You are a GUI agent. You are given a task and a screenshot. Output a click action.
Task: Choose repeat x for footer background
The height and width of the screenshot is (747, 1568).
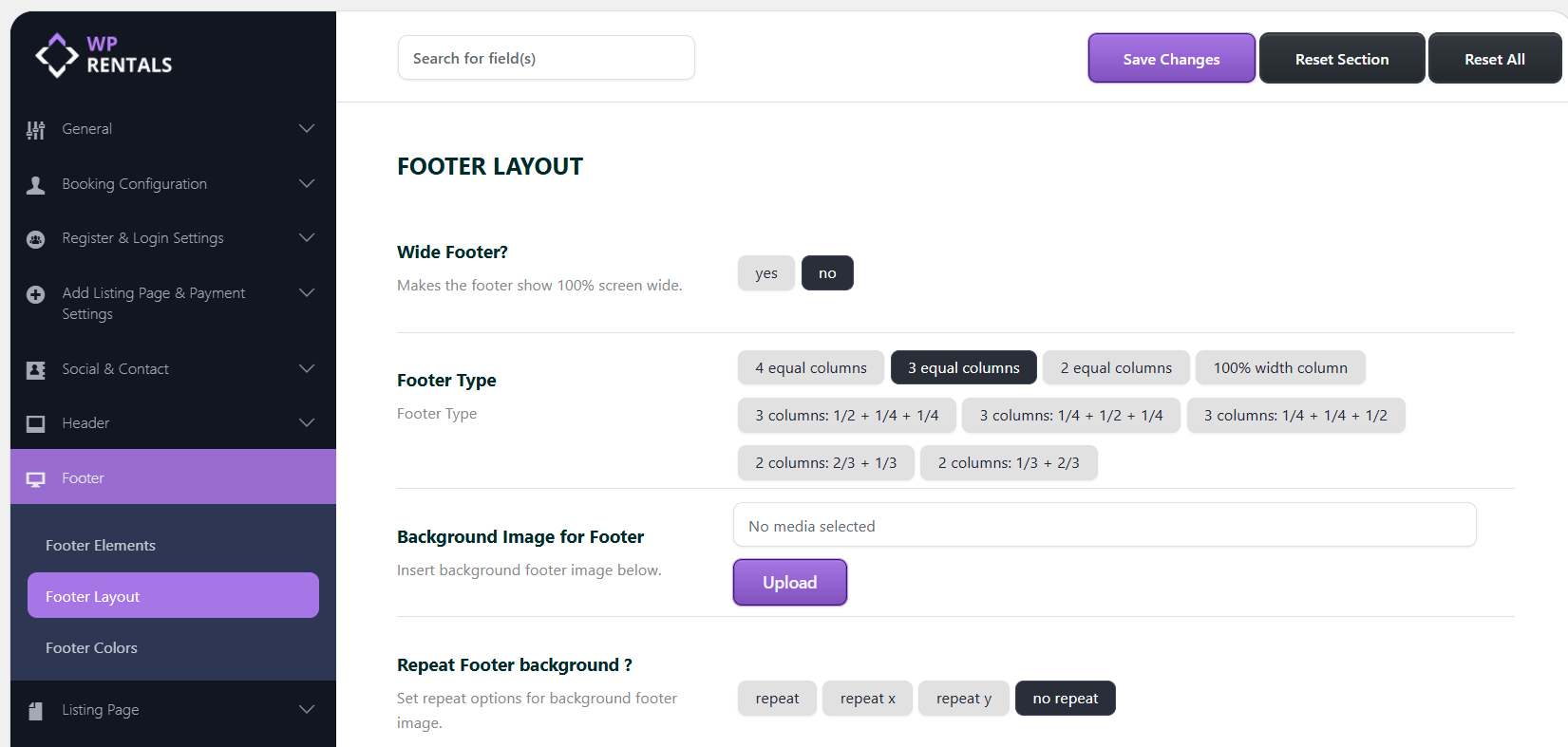(x=867, y=699)
